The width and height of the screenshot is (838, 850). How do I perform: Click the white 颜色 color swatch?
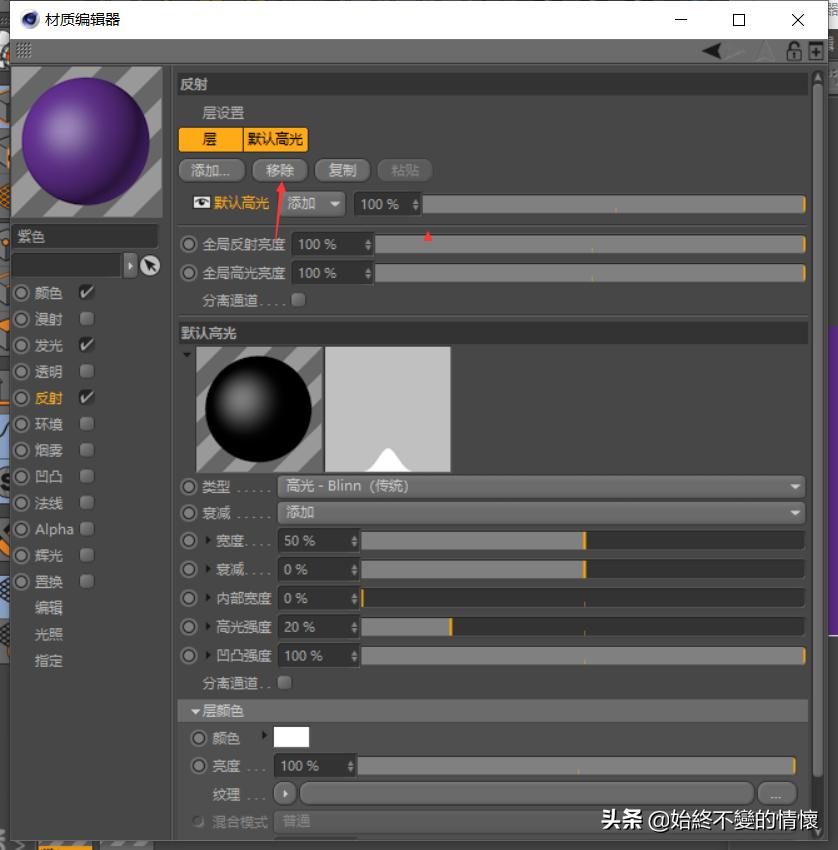(x=291, y=738)
